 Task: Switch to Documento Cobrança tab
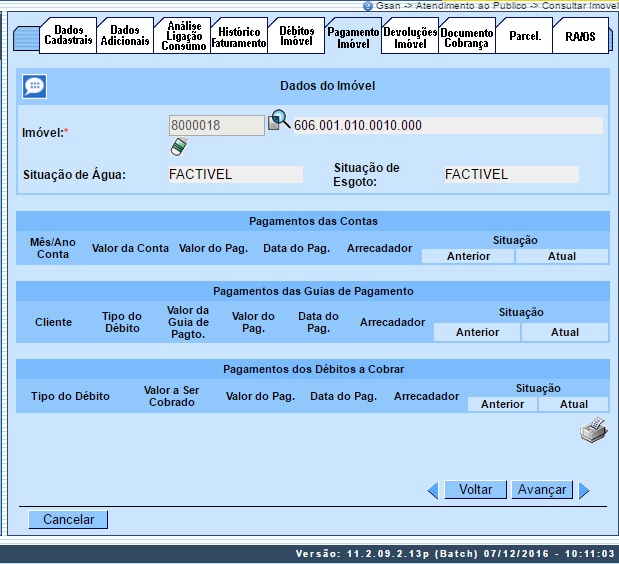pyautogui.click(x=466, y=38)
